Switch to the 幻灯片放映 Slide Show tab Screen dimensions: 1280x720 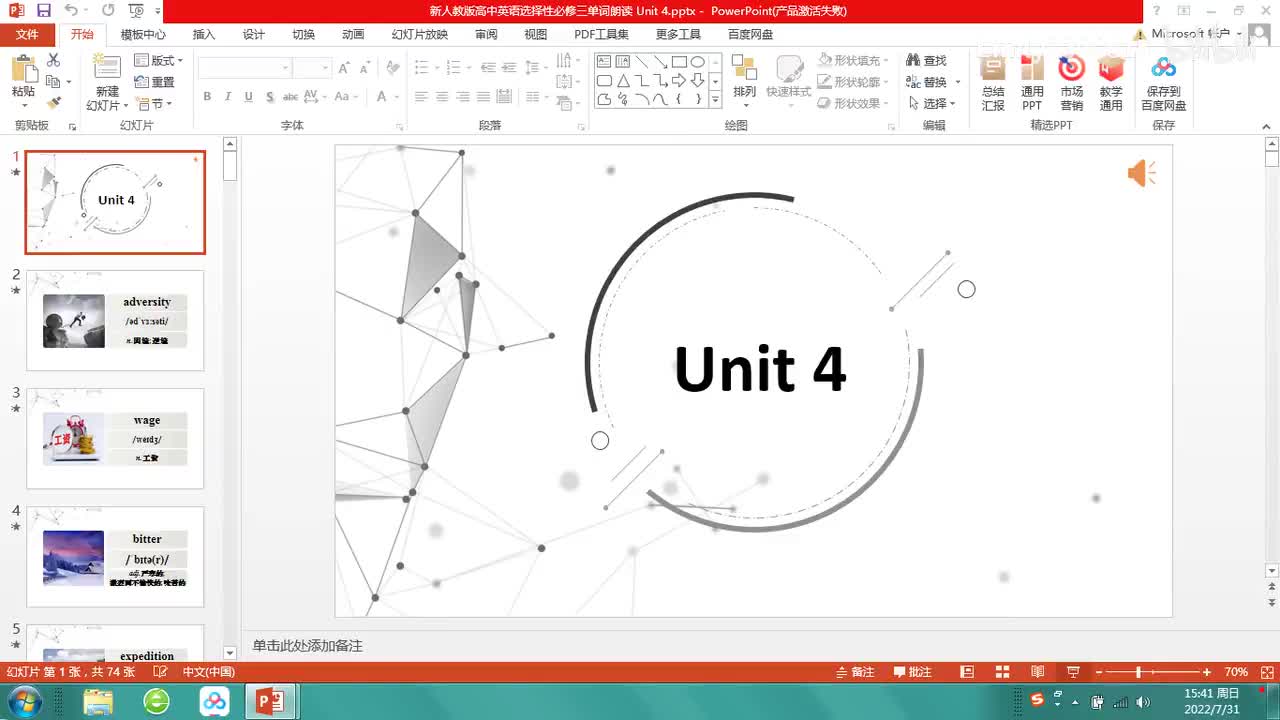pos(420,34)
